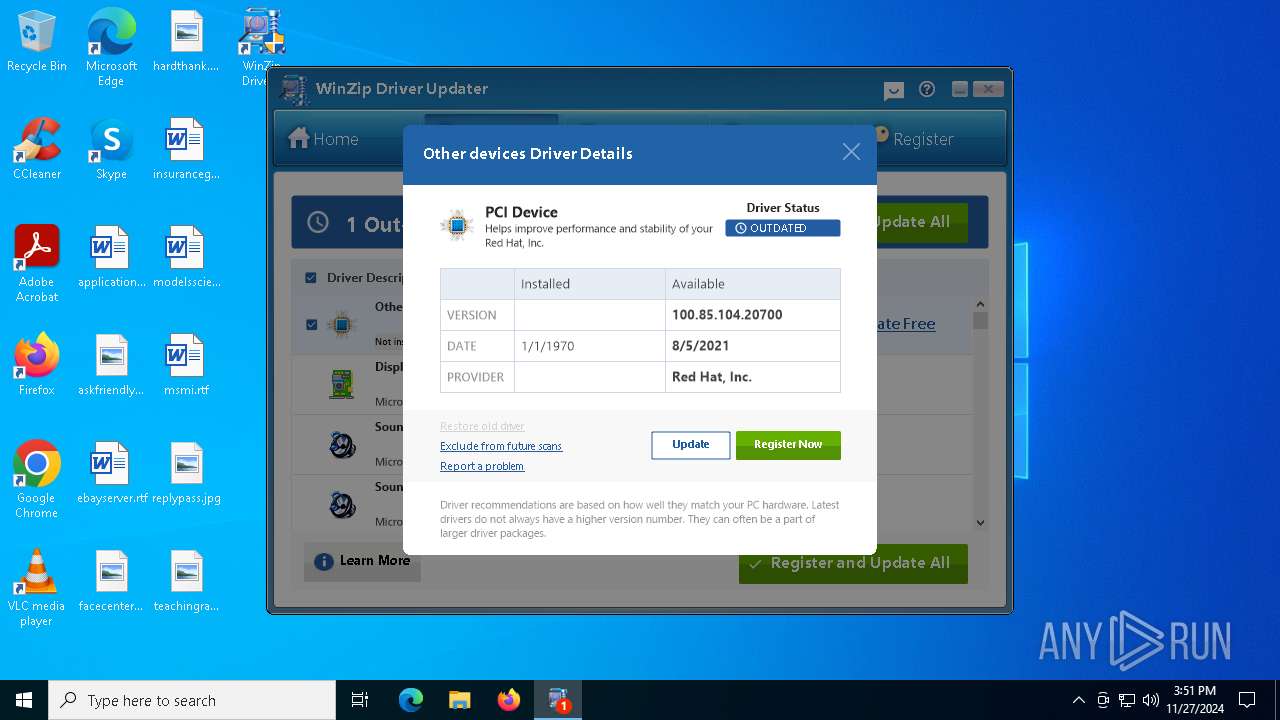Image resolution: width=1280 pixels, height=720 pixels.
Task: Open Skype desktop shortcut
Action: (x=111, y=150)
